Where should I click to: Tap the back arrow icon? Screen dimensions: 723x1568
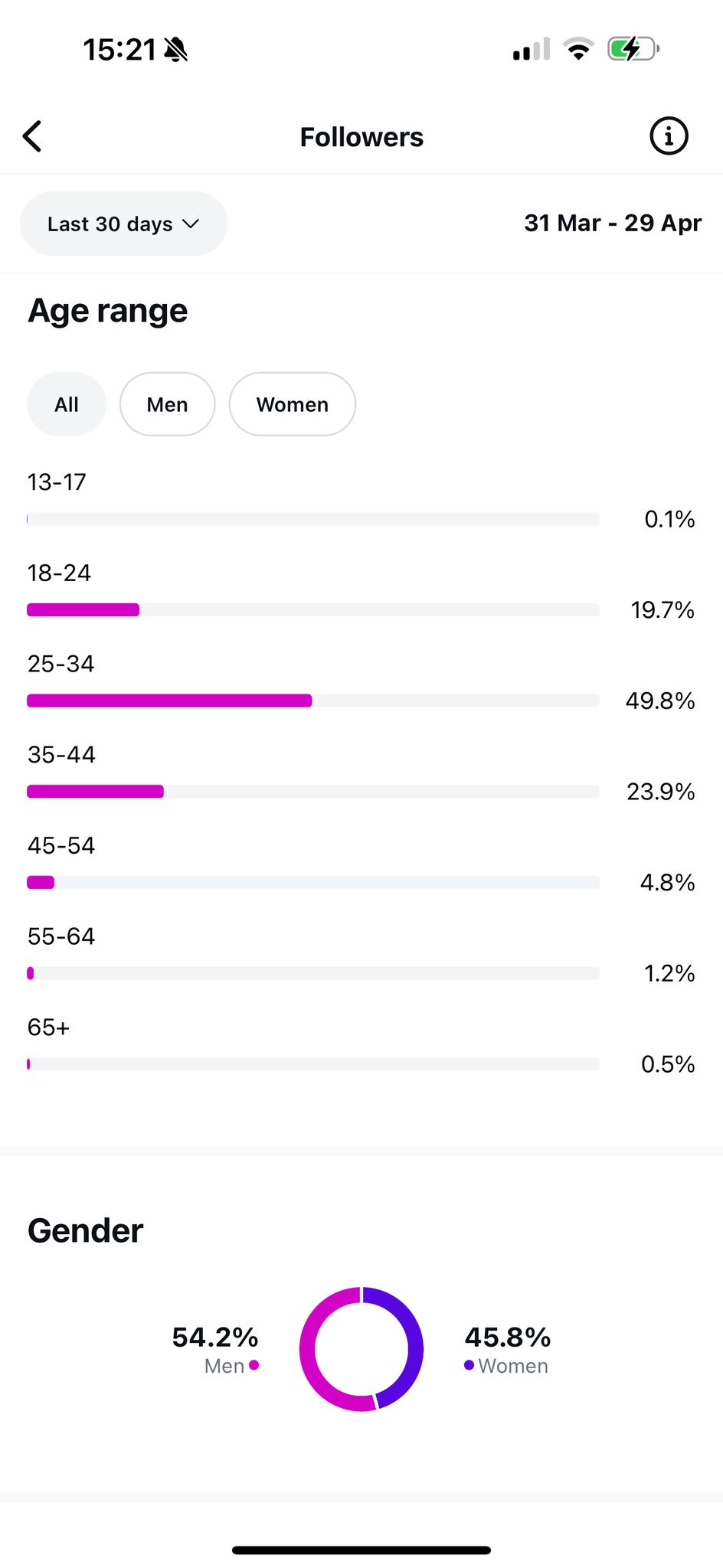click(31, 136)
